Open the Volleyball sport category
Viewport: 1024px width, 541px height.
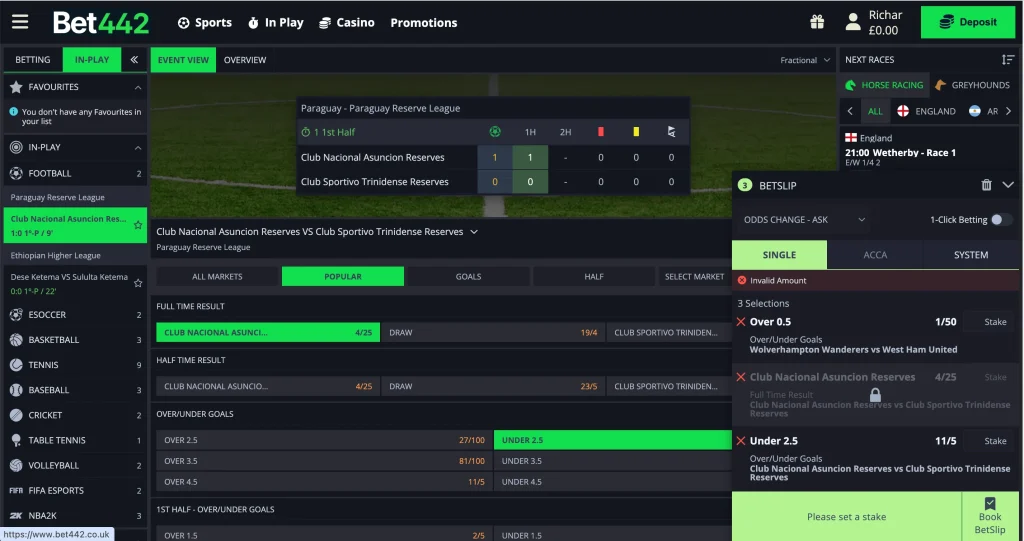(x=75, y=465)
